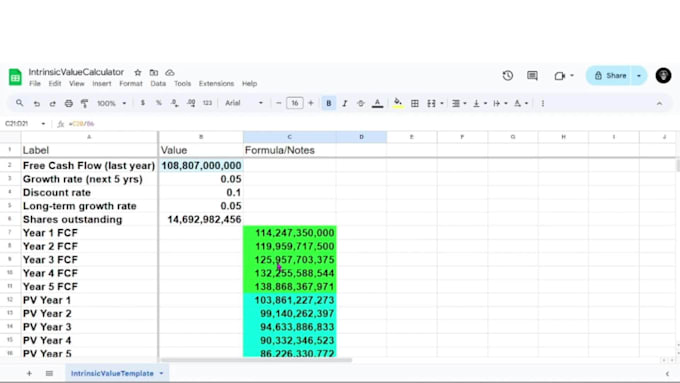The width and height of the screenshot is (680, 383).
Task: Merge the selected cells
Action: [x=431, y=103]
